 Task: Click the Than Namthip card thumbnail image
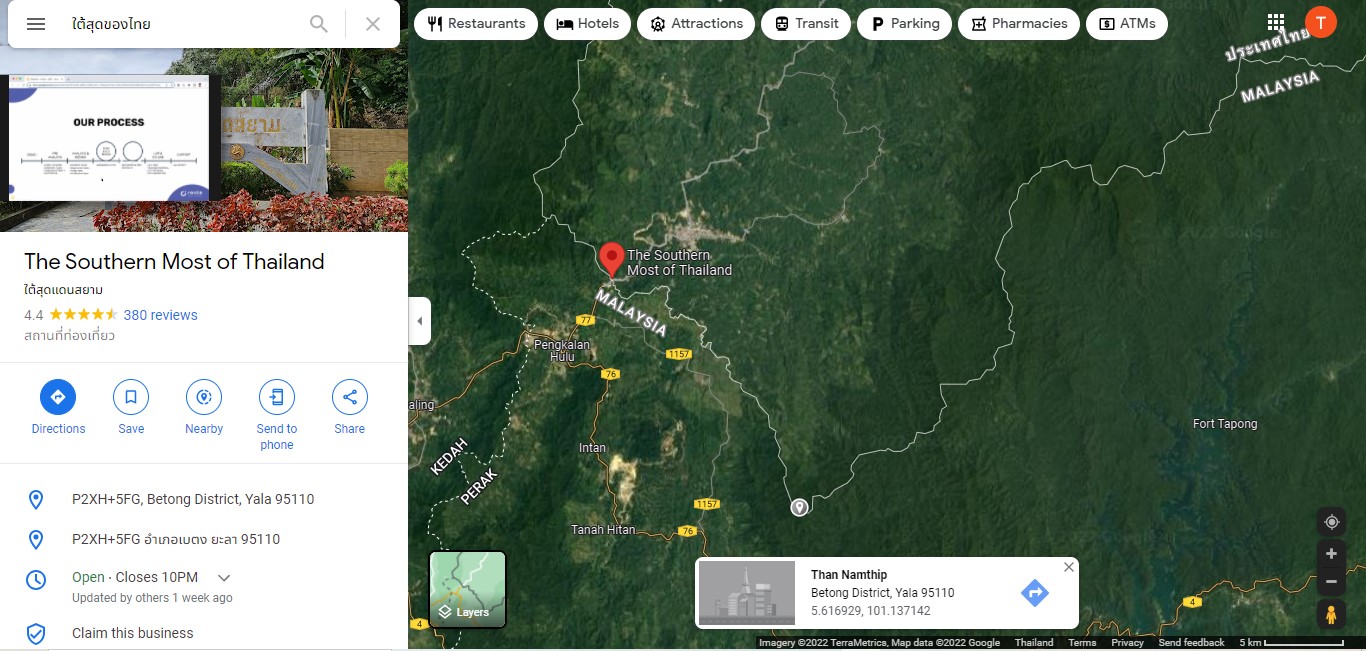click(747, 592)
